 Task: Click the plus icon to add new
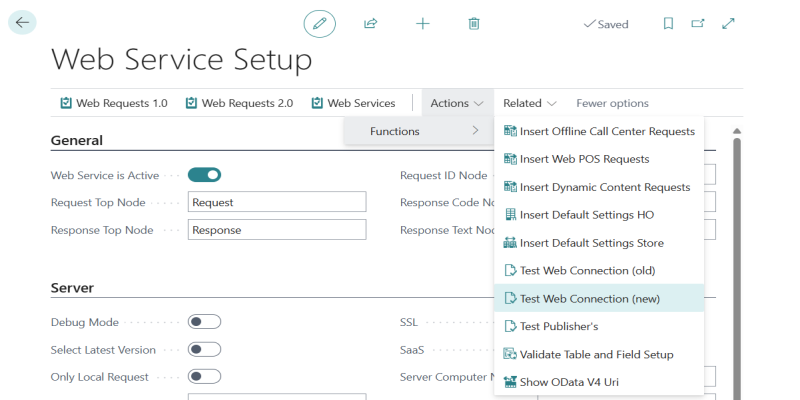(x=422, y=23)
